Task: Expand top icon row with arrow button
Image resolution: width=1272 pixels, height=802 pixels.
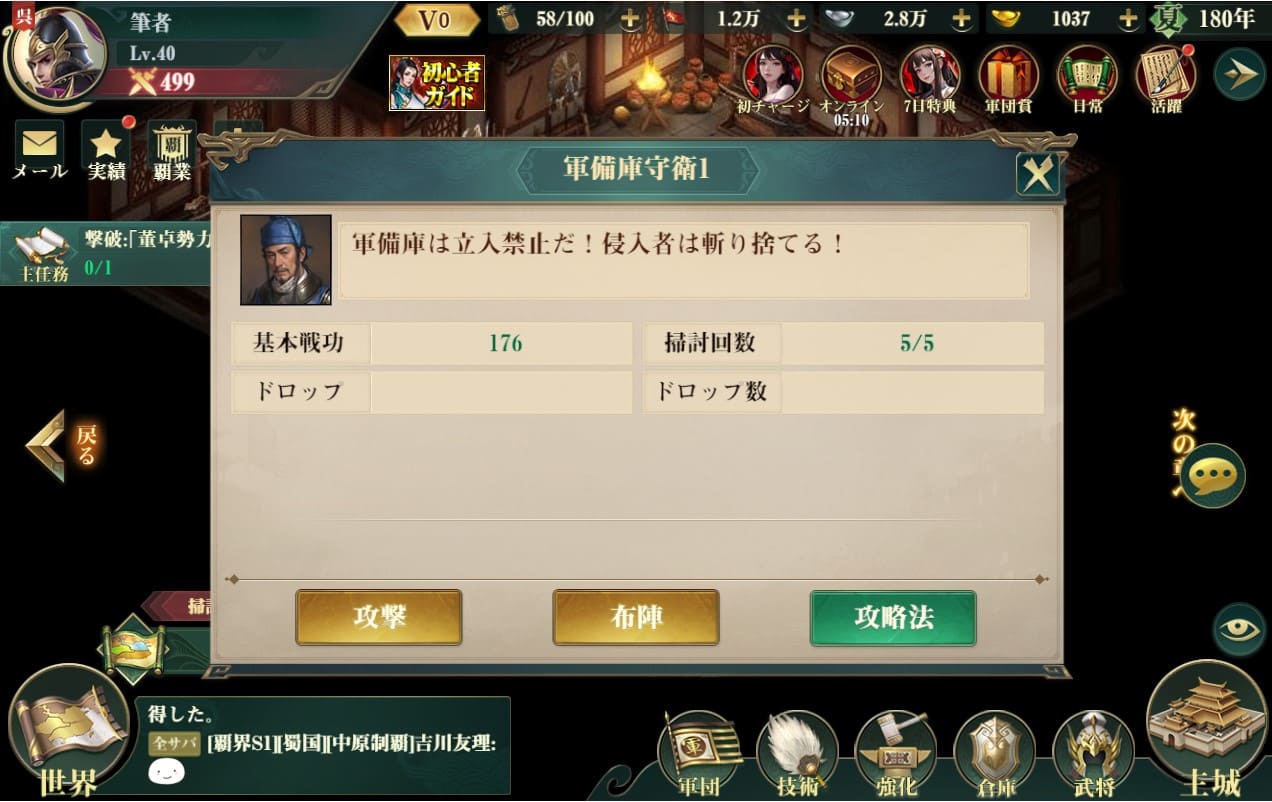Action: [1240, 74]
